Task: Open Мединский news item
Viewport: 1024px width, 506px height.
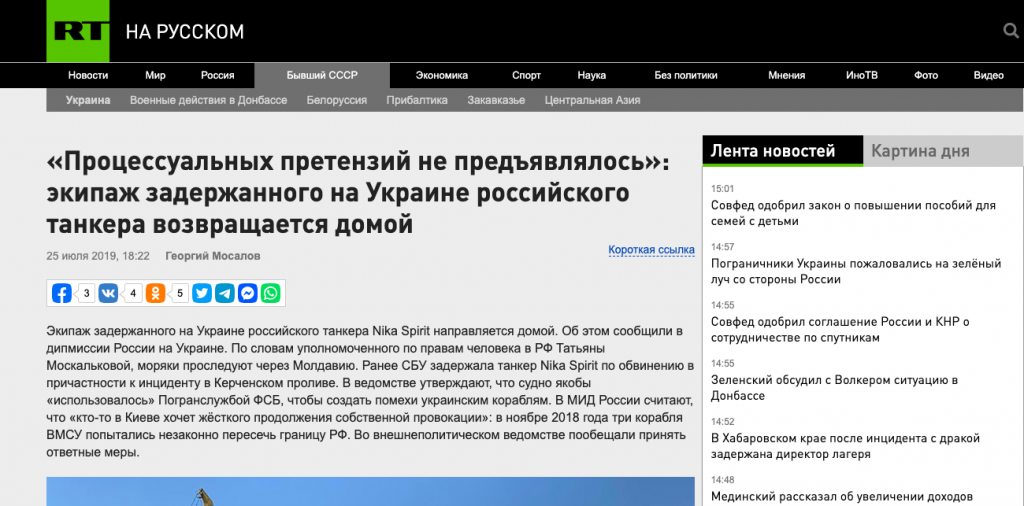Action: pyautogui.click(x=842, y=496)
